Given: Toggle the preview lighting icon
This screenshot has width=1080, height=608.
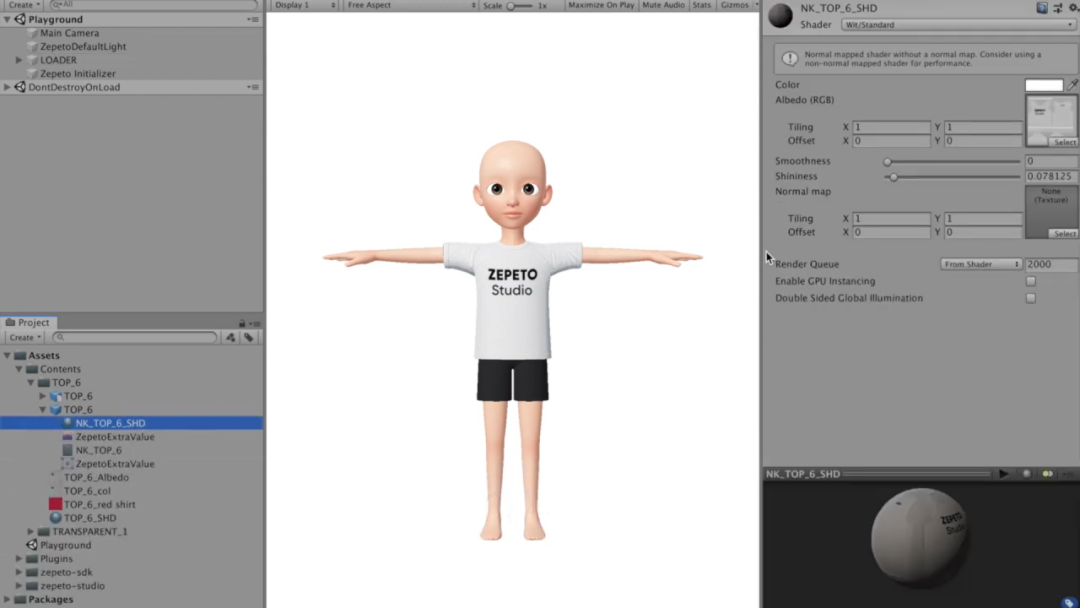Looking at the screenshot, I should coord(1047,473).
